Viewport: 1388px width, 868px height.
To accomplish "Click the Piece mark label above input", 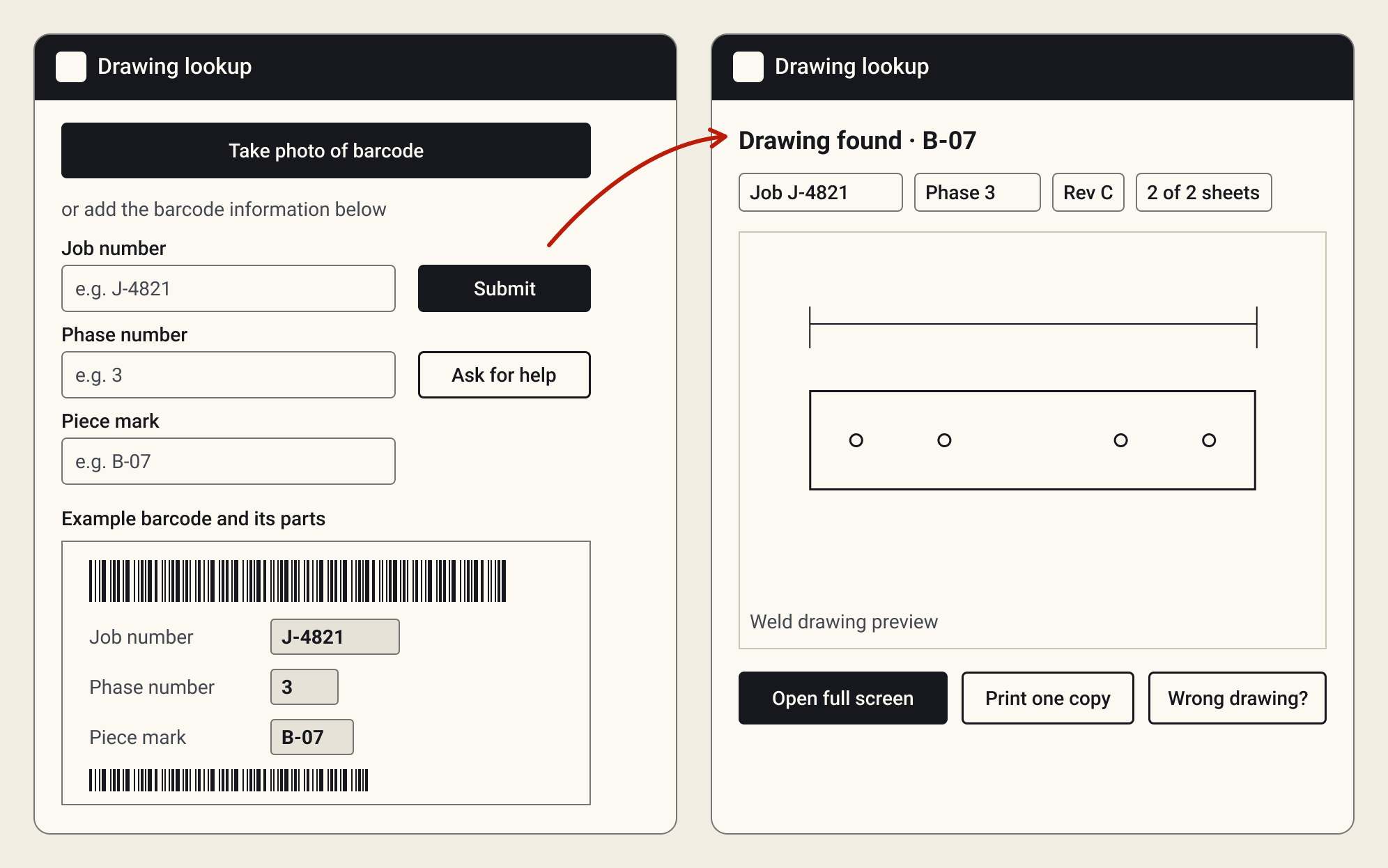I will click(x=110, y=421).
